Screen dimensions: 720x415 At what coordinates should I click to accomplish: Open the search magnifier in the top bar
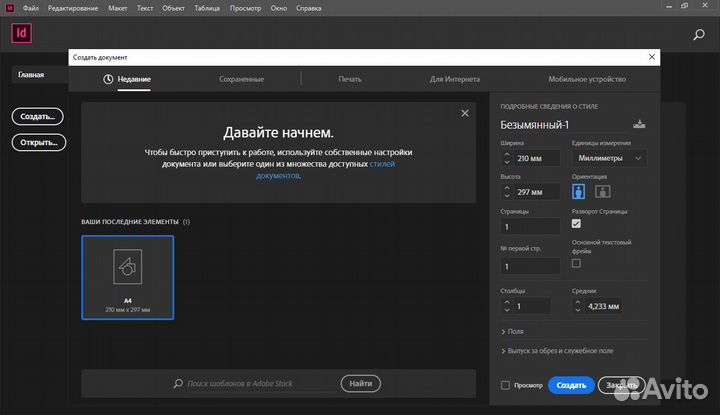pos(698,34)
